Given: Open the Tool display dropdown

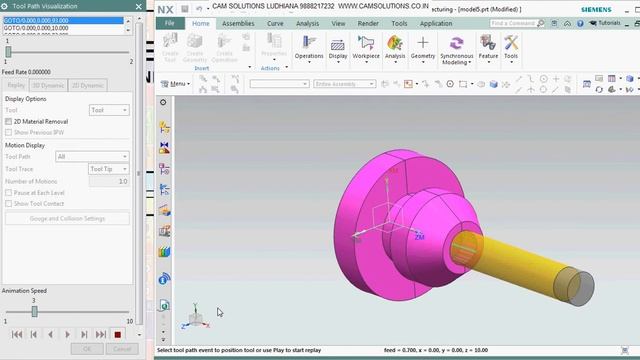Looking at the screenshot, I should (x=109, y=110).
